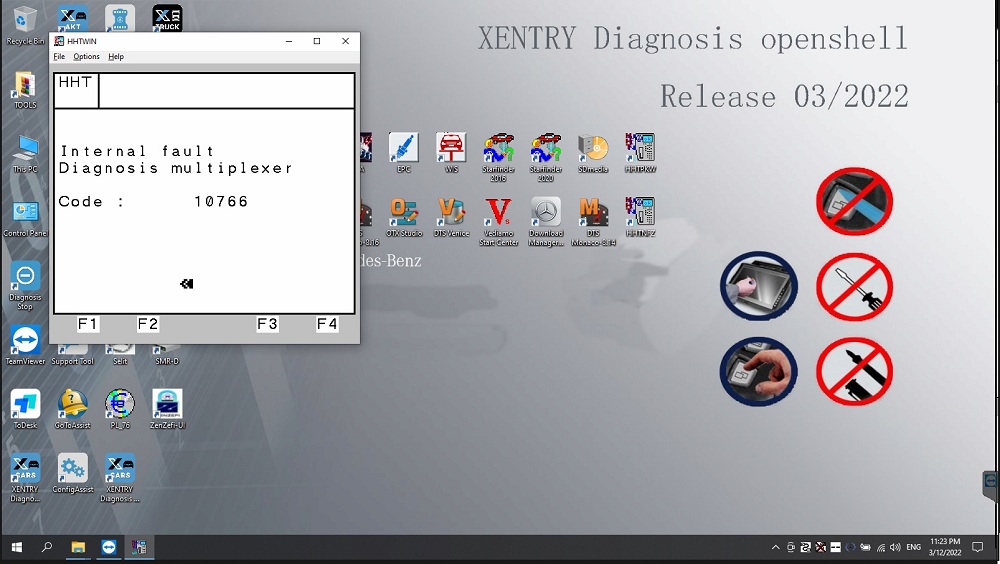Open File Explorer from the taskbar
Screen dimensions: 1000x564
point(78,547)
